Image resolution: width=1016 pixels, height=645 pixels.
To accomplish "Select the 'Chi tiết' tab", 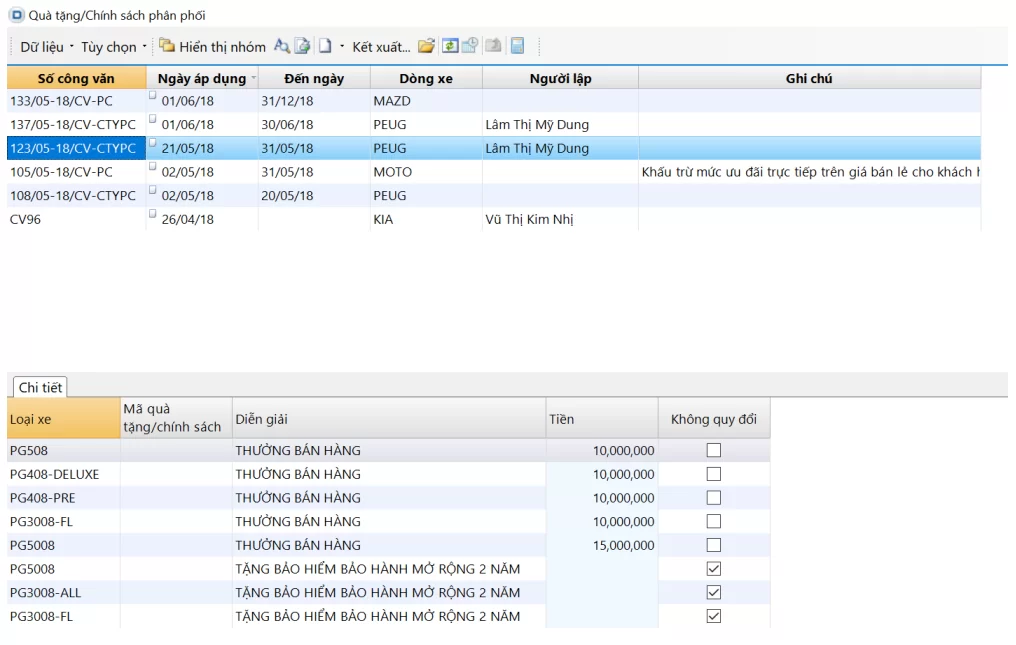I will pos(40,388).
